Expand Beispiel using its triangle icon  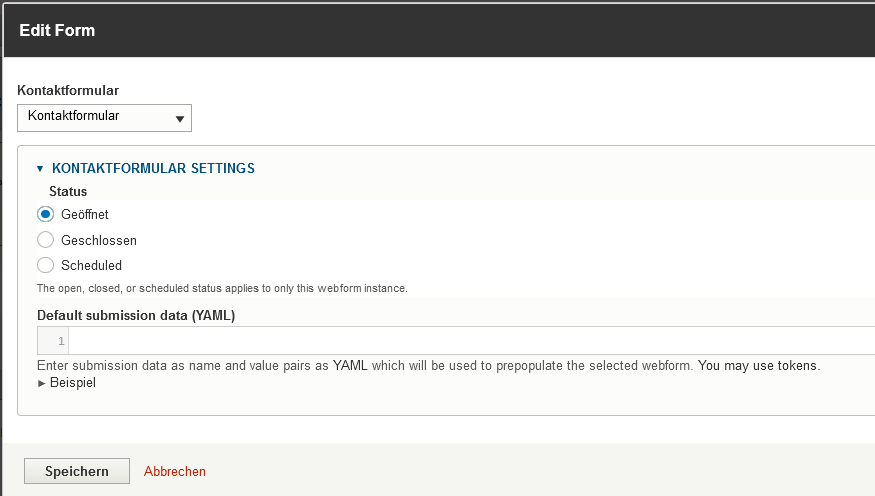[x=41, y=383]
